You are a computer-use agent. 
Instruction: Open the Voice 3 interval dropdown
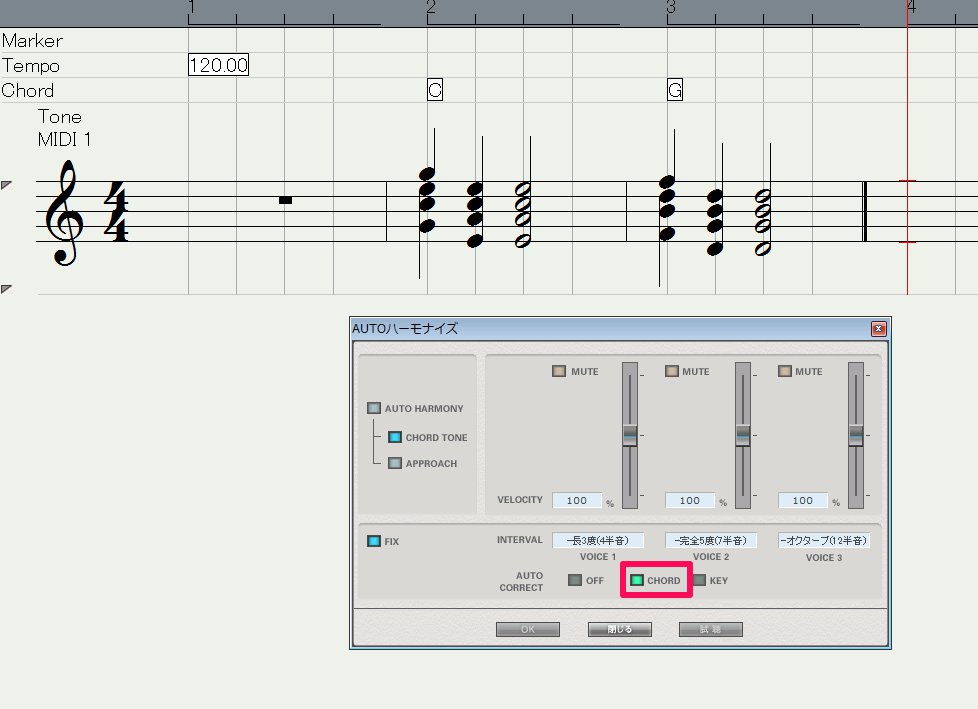(824, 540)
